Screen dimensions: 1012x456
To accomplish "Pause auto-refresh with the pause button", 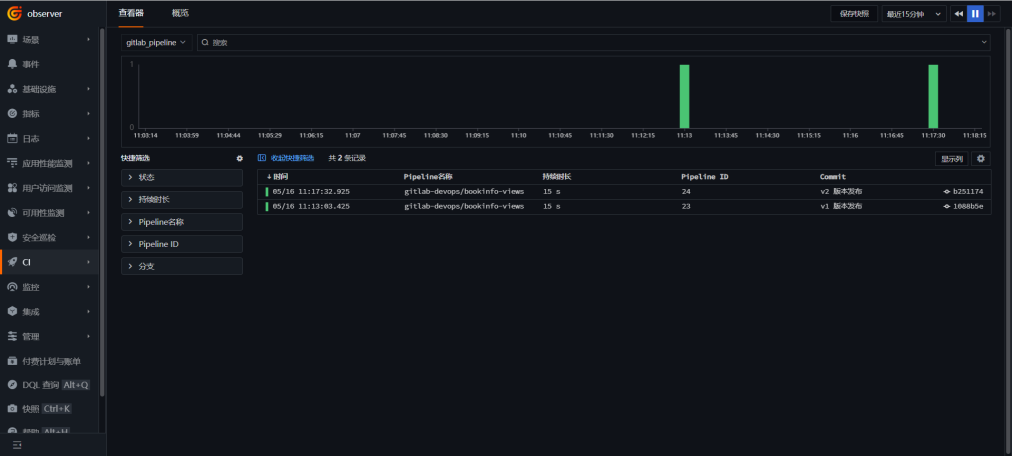I will (975, 14).
